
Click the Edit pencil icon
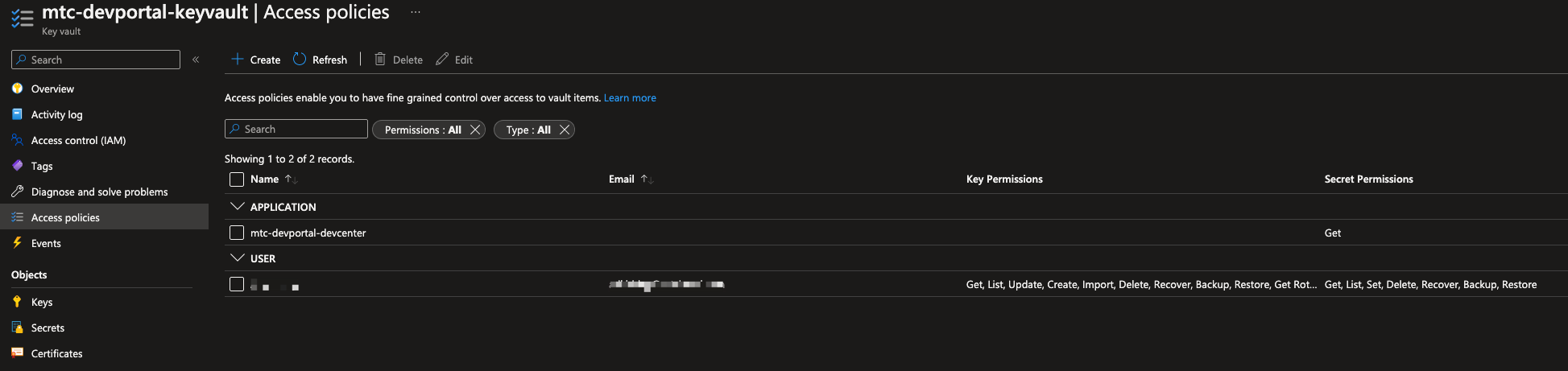pos(442,59)
